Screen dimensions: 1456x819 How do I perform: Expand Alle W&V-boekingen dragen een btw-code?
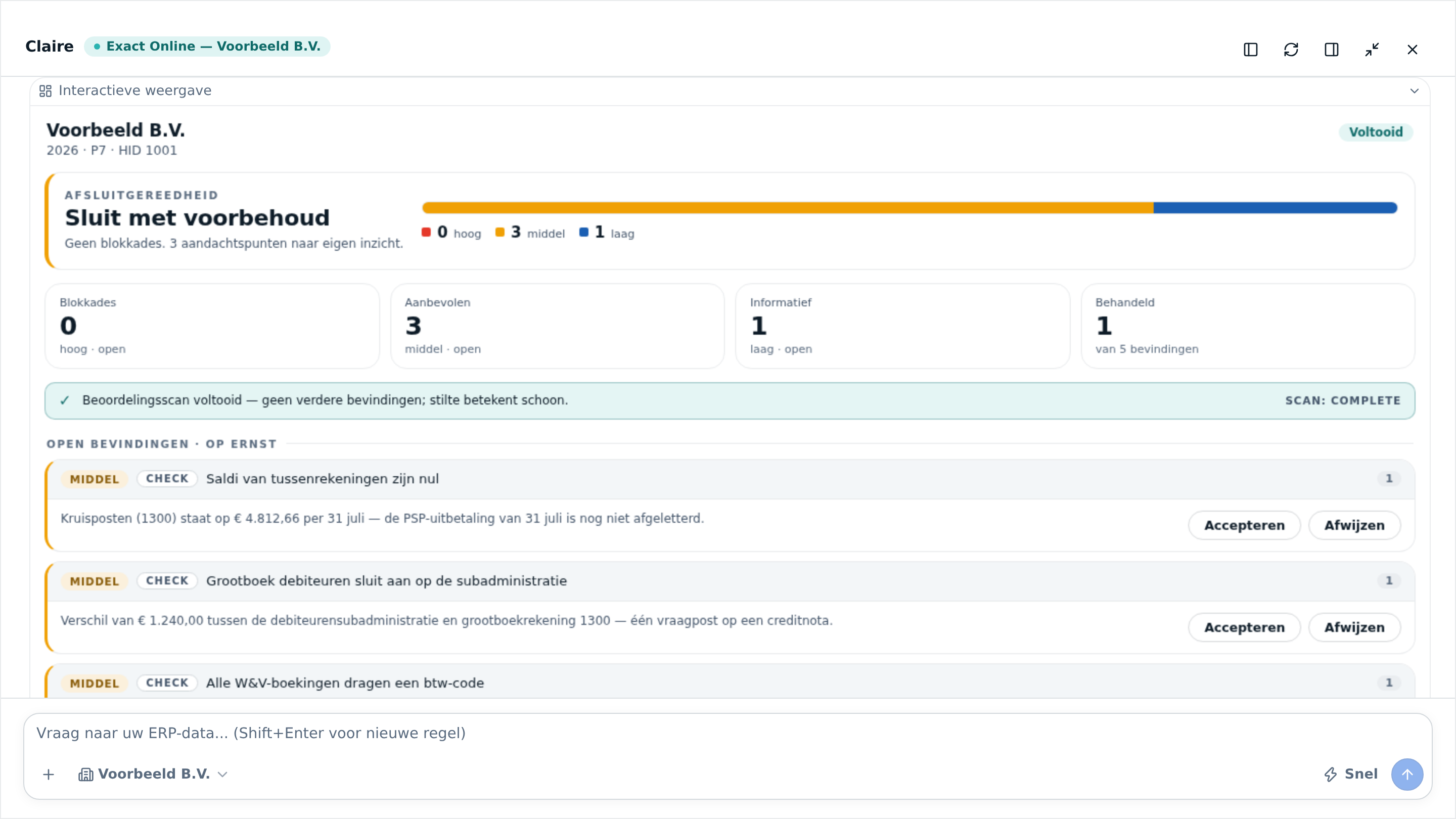[732, 682]
